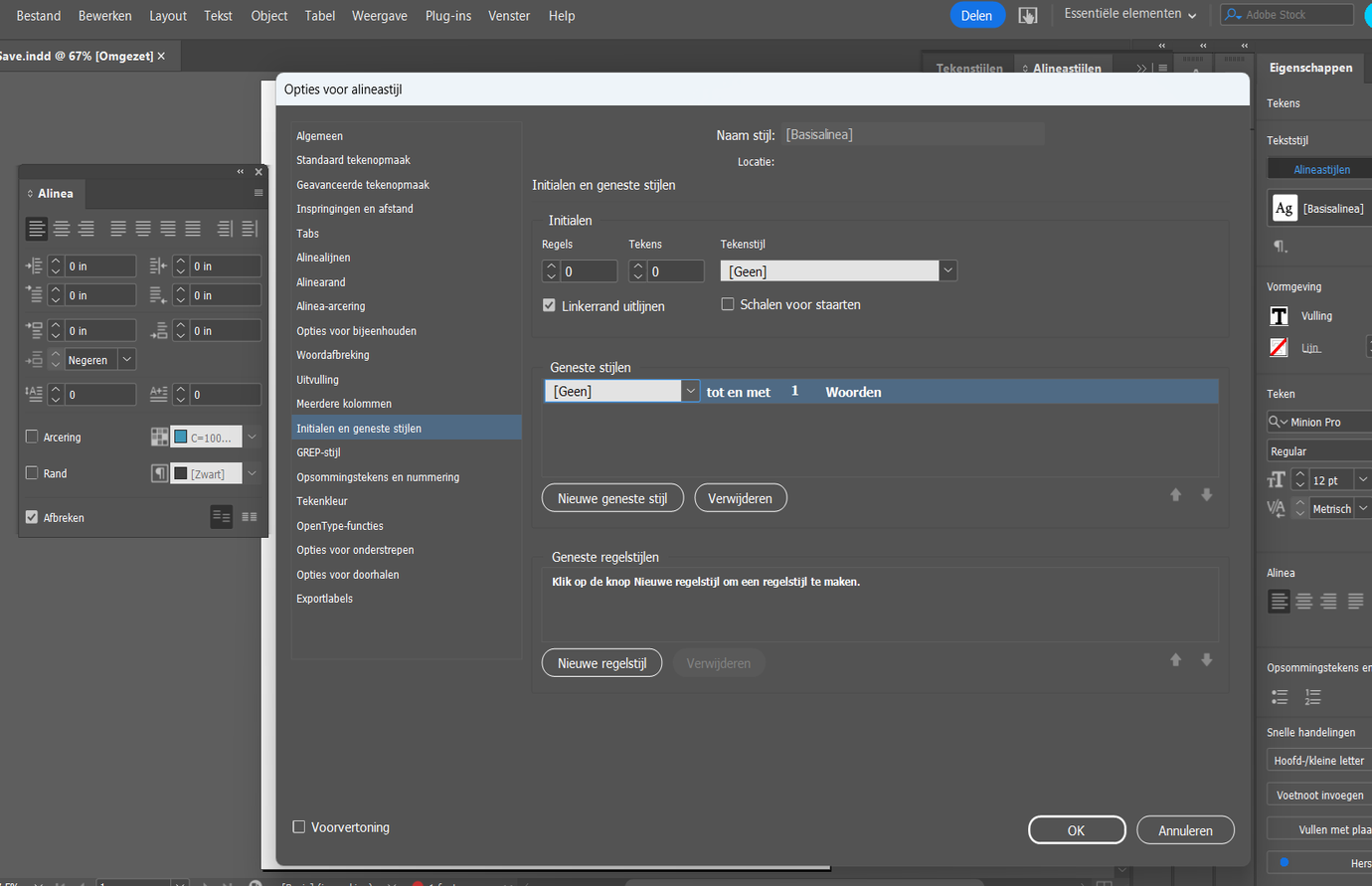
Task: Open Essentiële elementen workspace dropdown
Action: (1130, 14)
